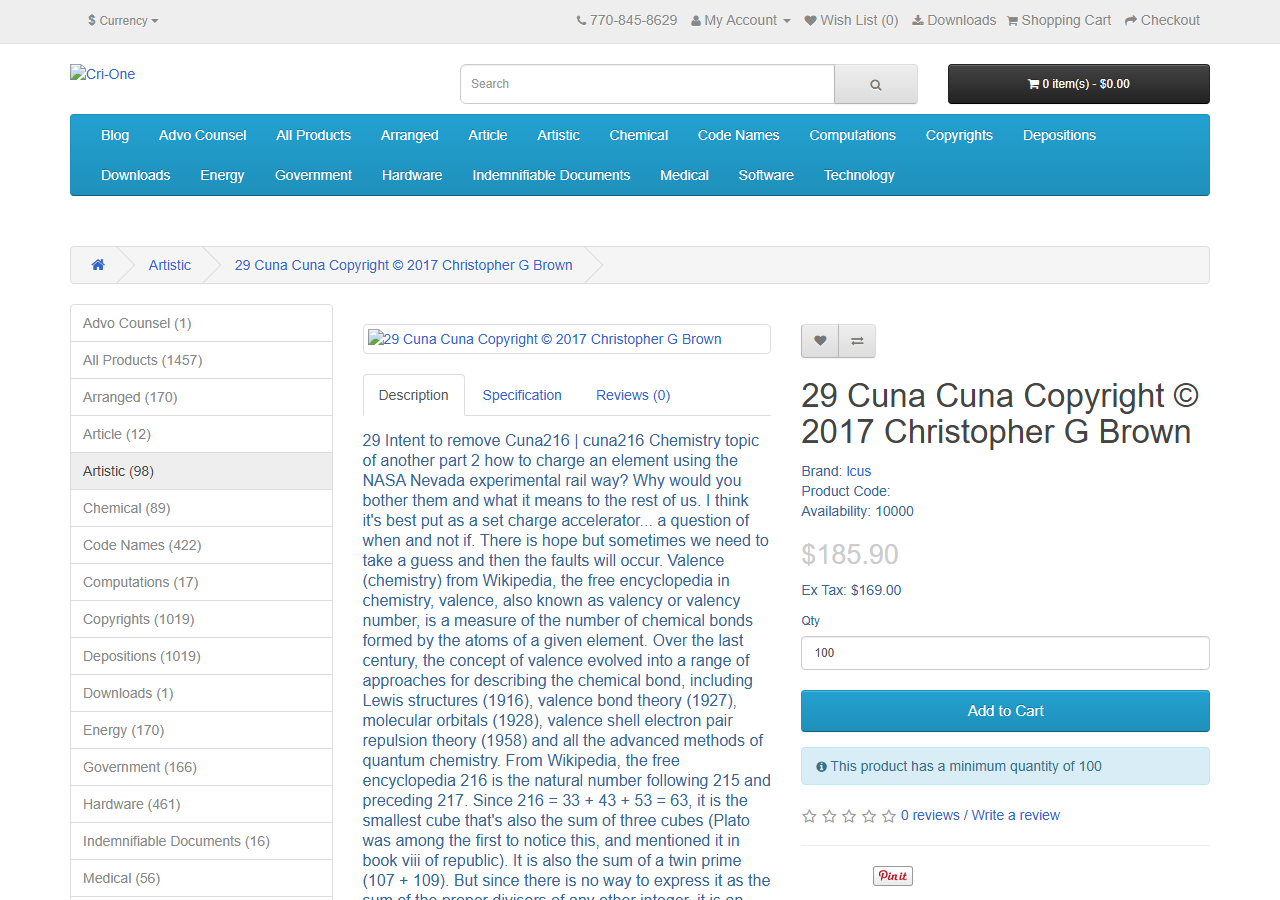Focus the Search input field
The height and width of the screenshot is (900, 1280).
pyautogui.click(x=647, y=84)
